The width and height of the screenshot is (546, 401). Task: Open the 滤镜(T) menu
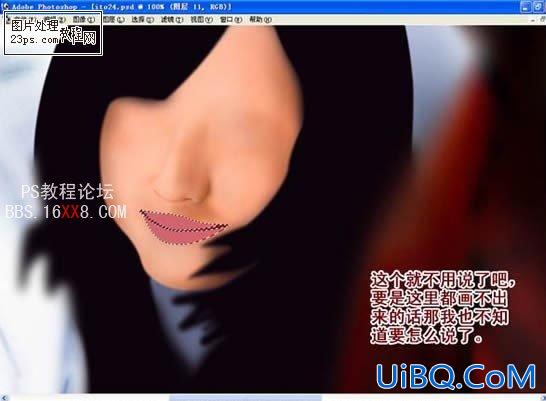[172, 19]
